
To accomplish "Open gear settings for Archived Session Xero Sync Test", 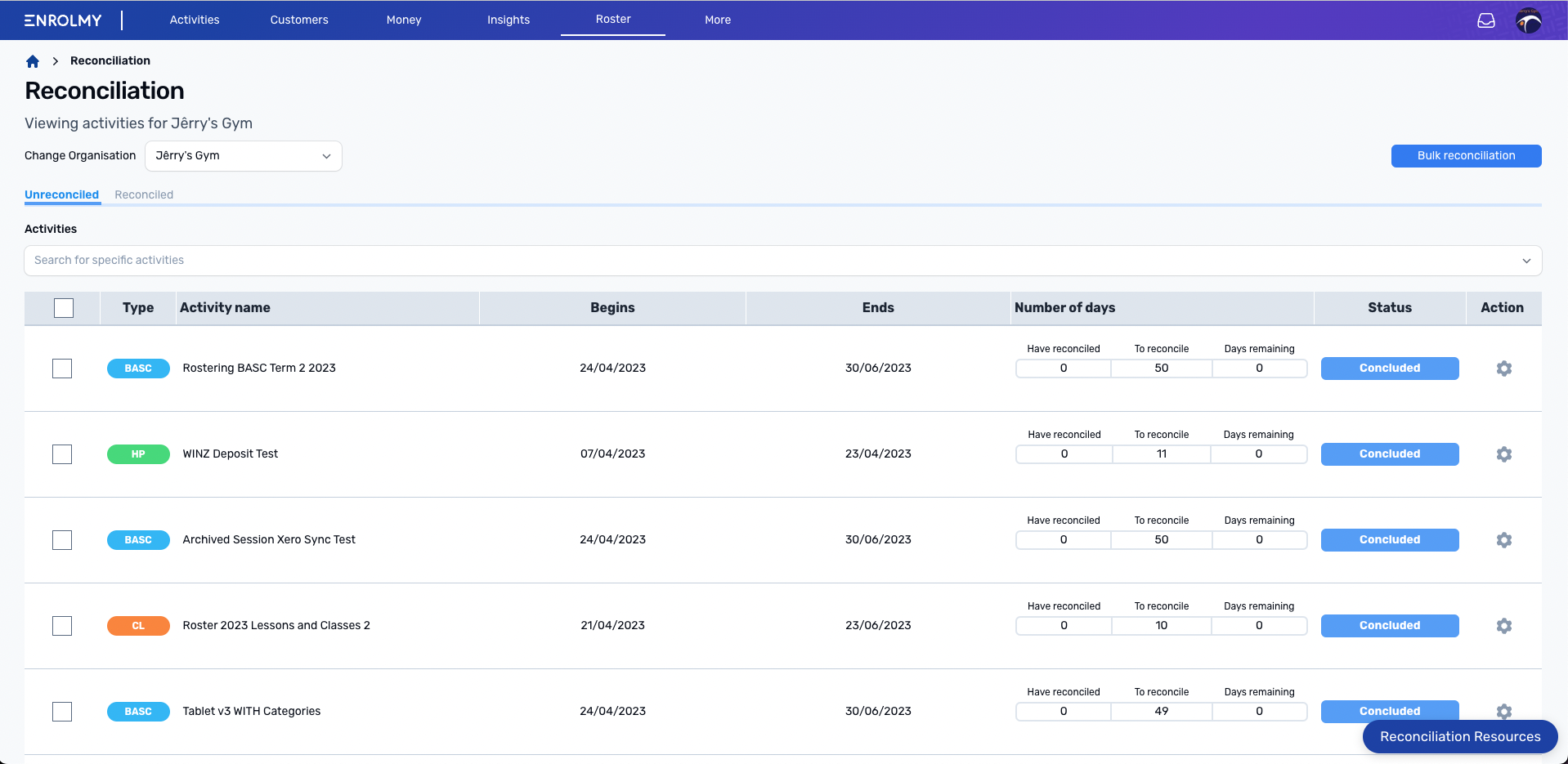I will pyautogui.click(x=1504, y=540).
